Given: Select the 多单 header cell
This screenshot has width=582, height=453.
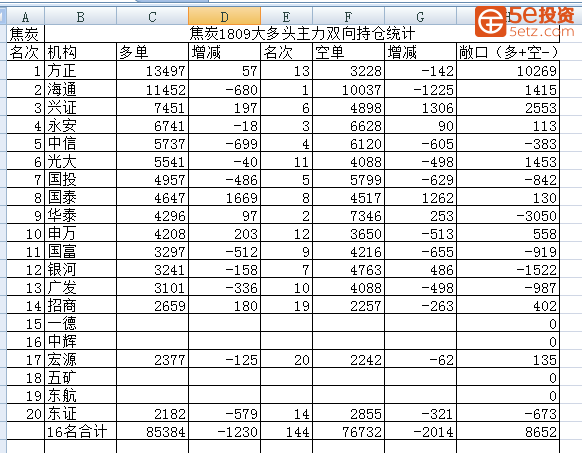Looking at the screenshot, I should pos(153,52).
